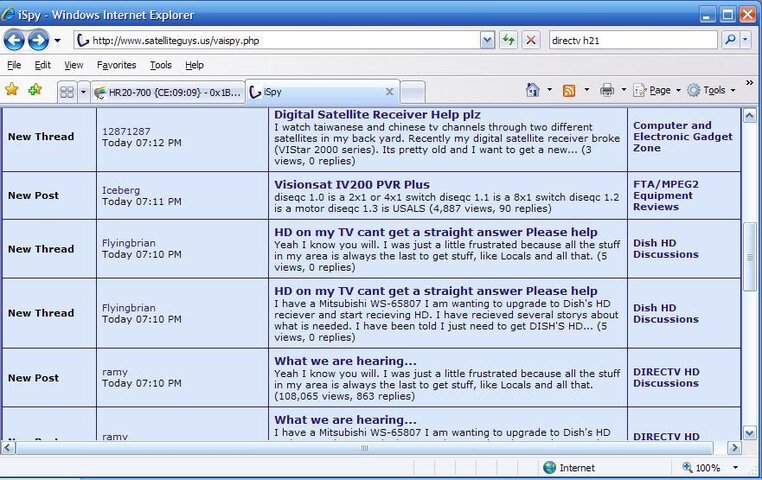Open the Tools menu in menu bar
The height and width of the screenshot is (480, 762).
tap(160, 65)
